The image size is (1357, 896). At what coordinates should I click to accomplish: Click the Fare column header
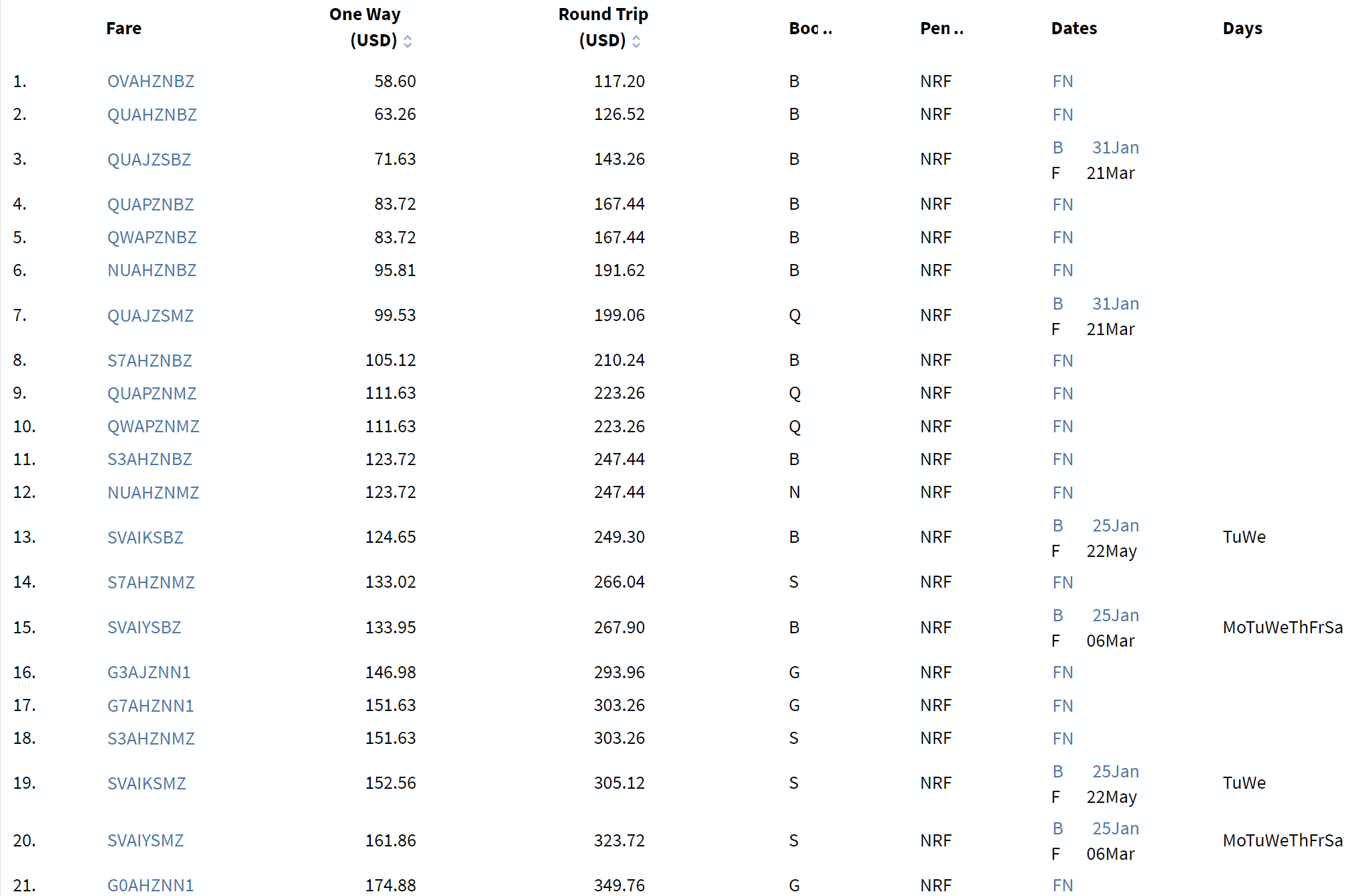pyautogui.click(x=124, y=28)
